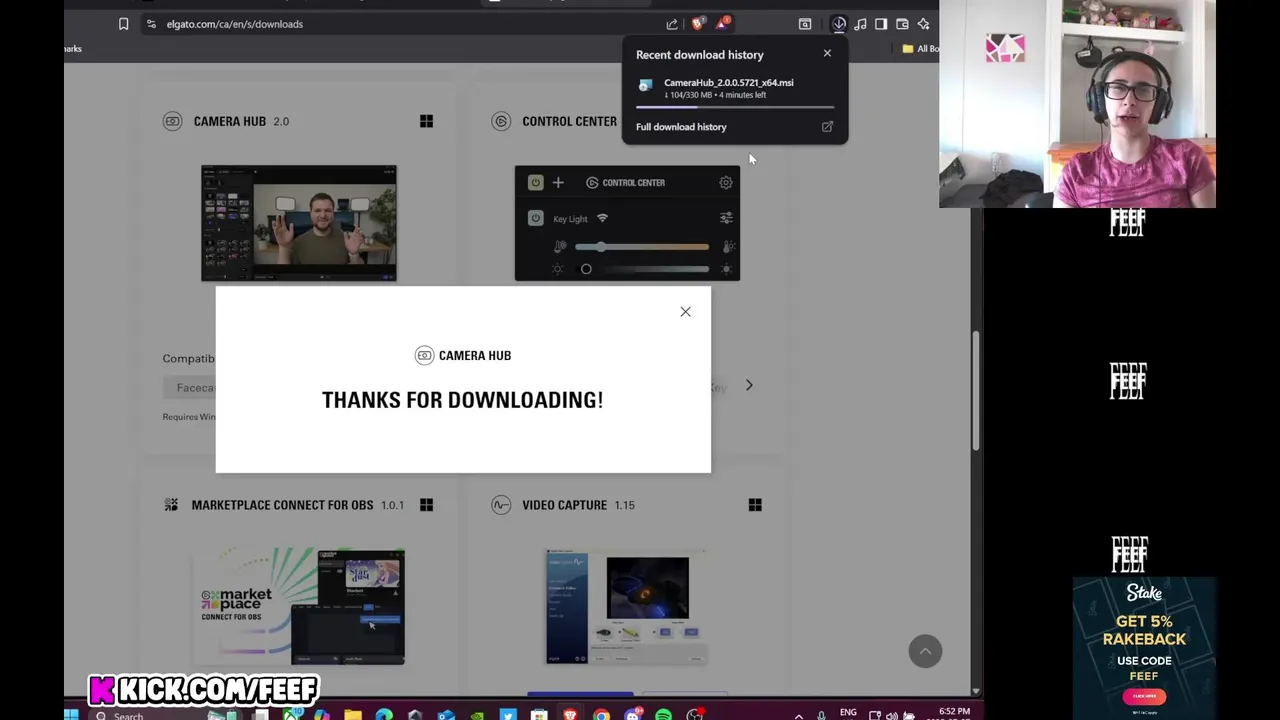Viewport: 1280px width, 720px height.
Task: Open Google Chrome from the taskbar
Action: click(x=601, y=715)
